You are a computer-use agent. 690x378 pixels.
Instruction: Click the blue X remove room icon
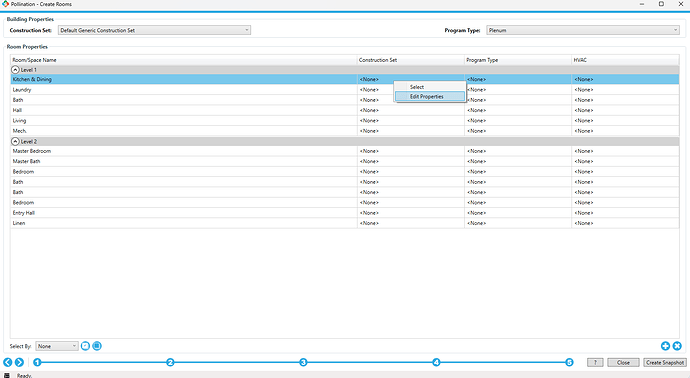point(677,346)
